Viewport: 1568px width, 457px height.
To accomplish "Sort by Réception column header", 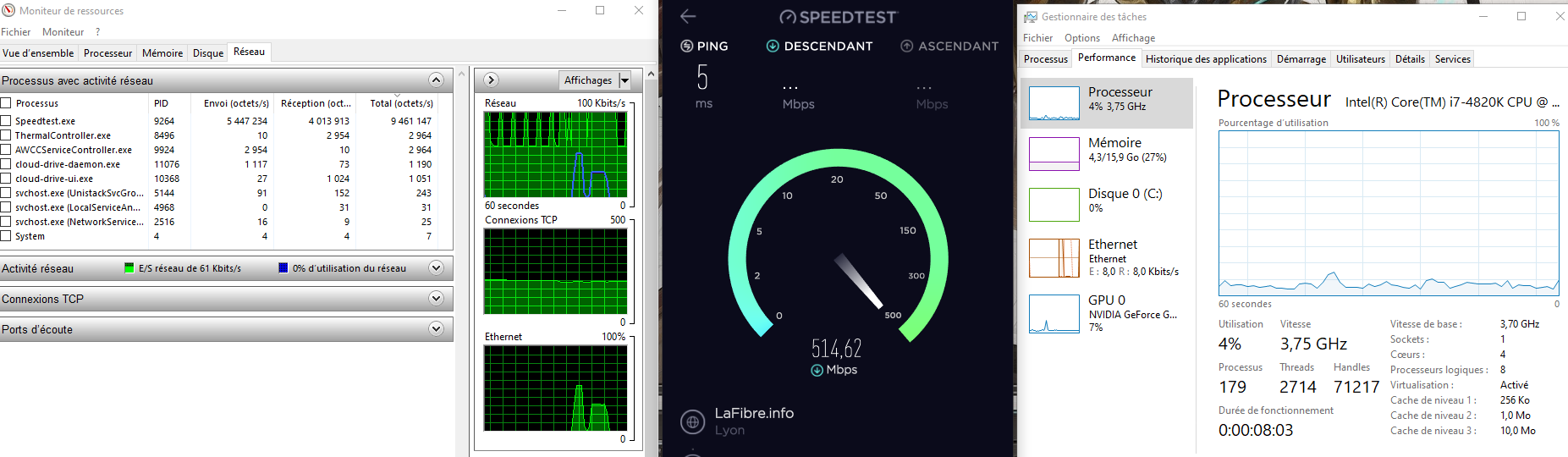I will click(x=314, y=103).
